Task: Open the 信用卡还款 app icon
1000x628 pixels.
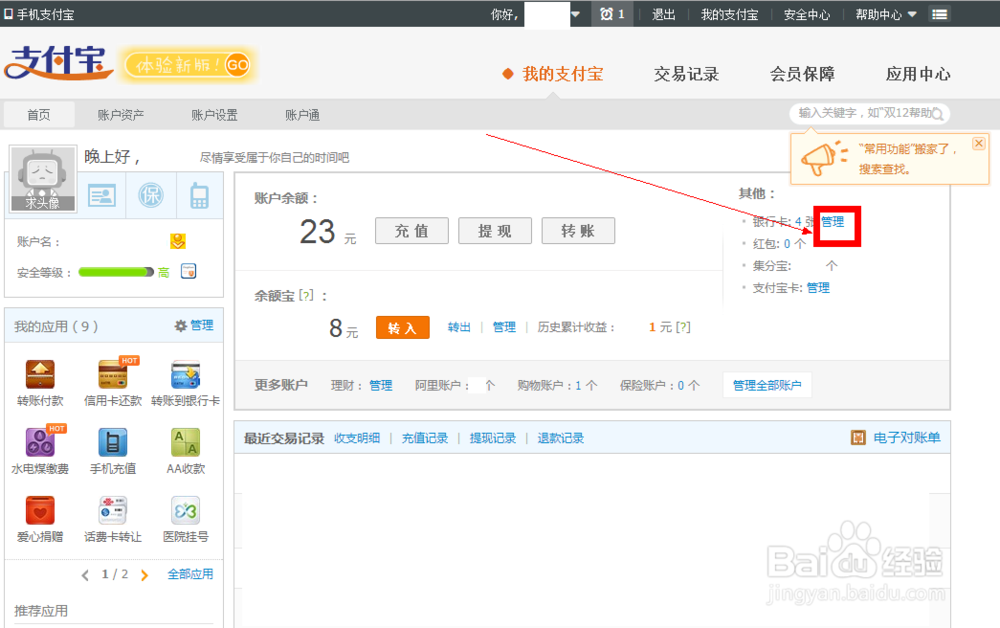Action: [x=113, y=374]
